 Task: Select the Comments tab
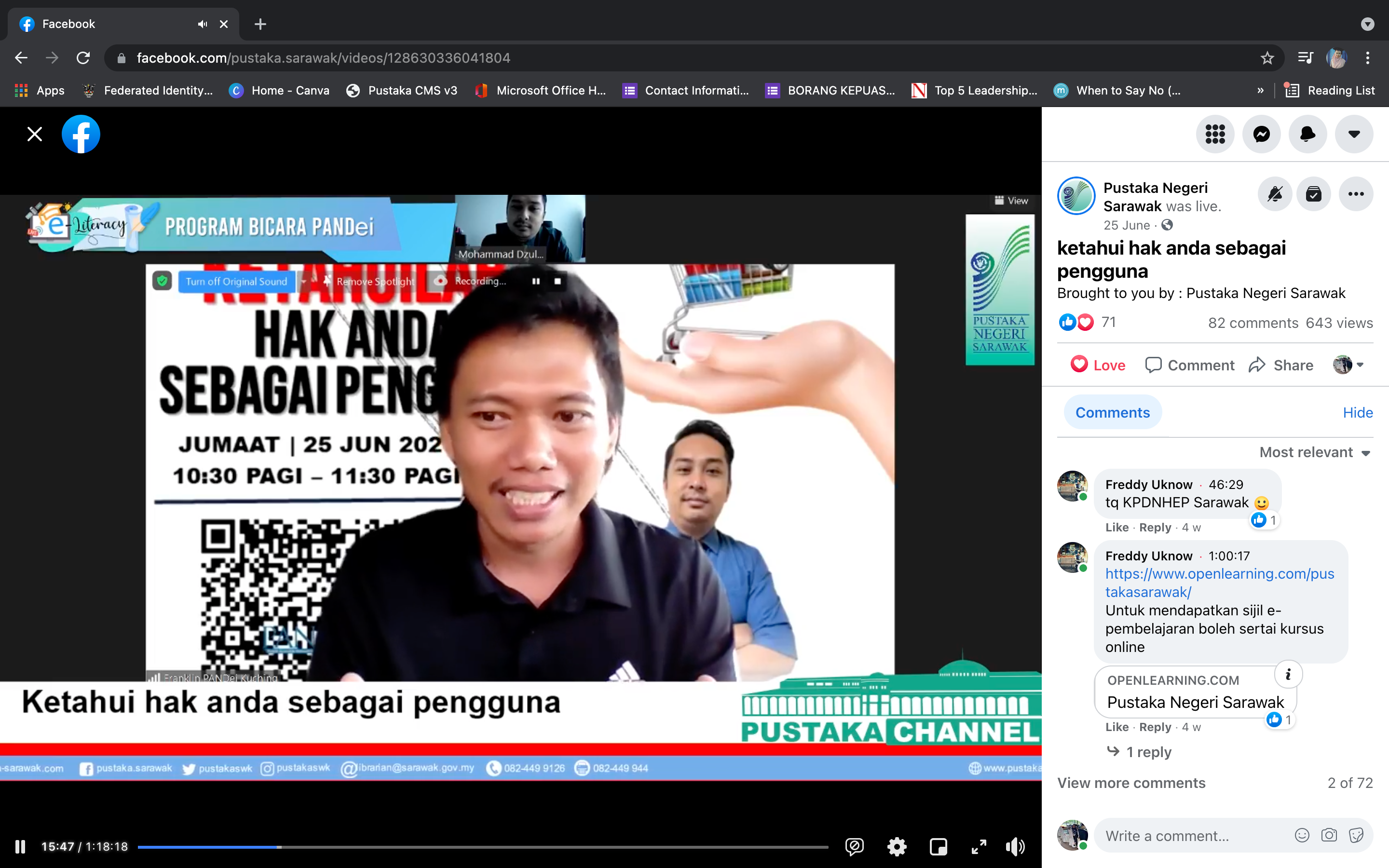pos(1112,412)
